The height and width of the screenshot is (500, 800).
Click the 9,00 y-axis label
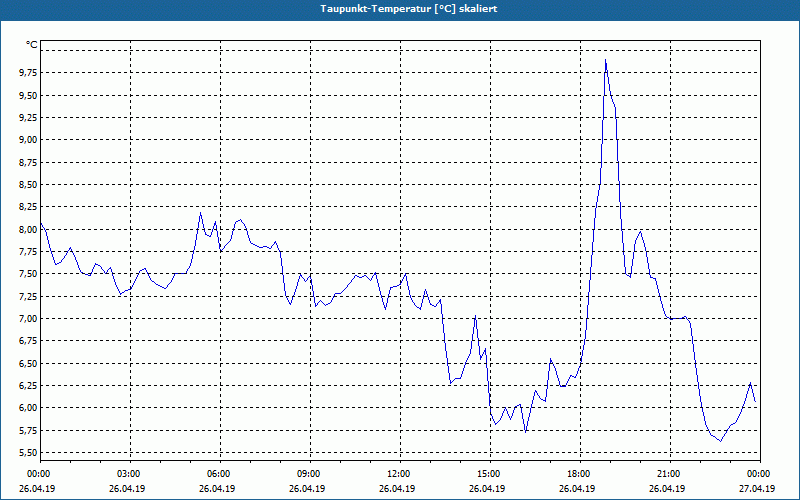click(28, 140)
